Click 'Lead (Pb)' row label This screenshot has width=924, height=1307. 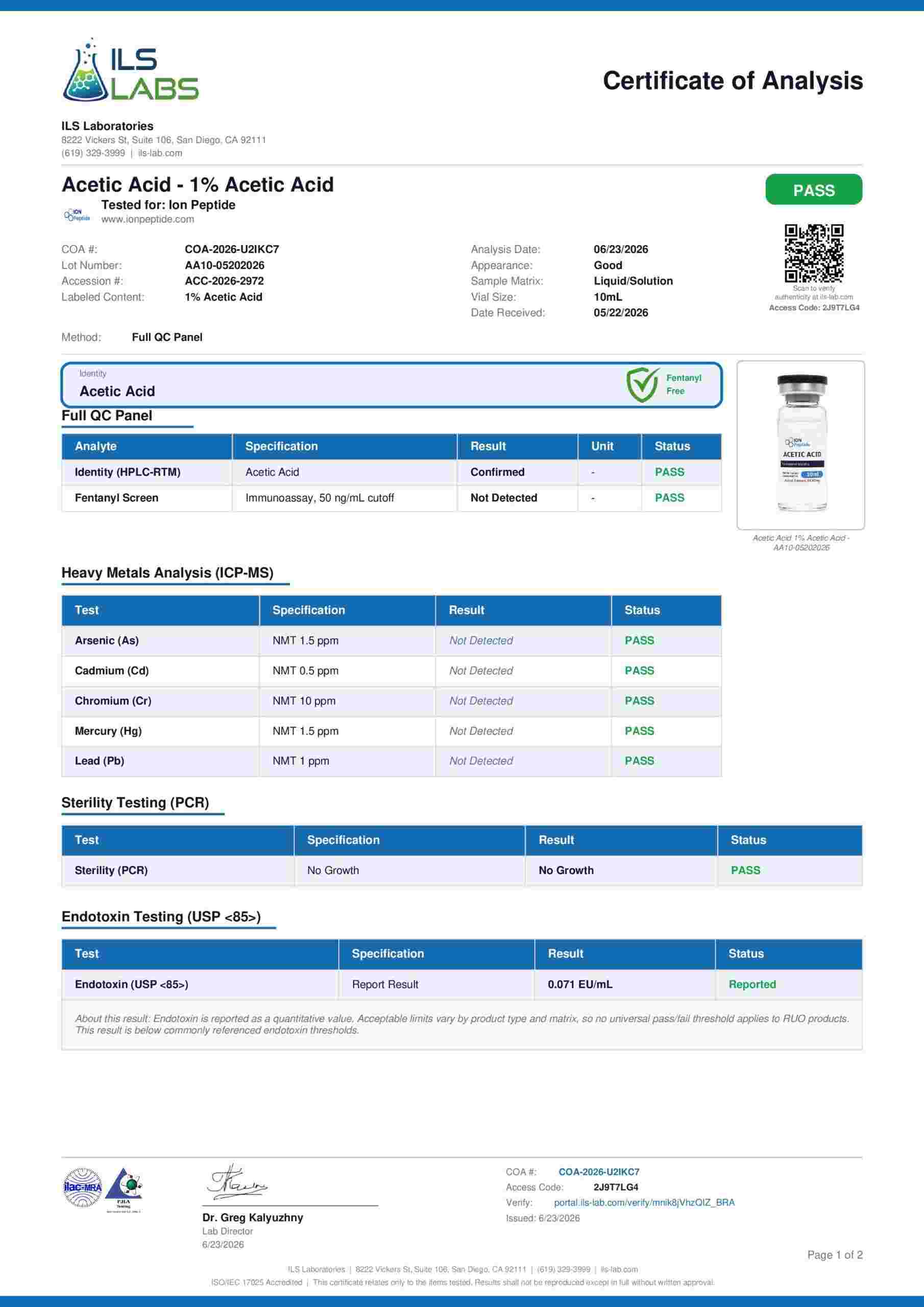pyautogui.click(x=99, y=761)
